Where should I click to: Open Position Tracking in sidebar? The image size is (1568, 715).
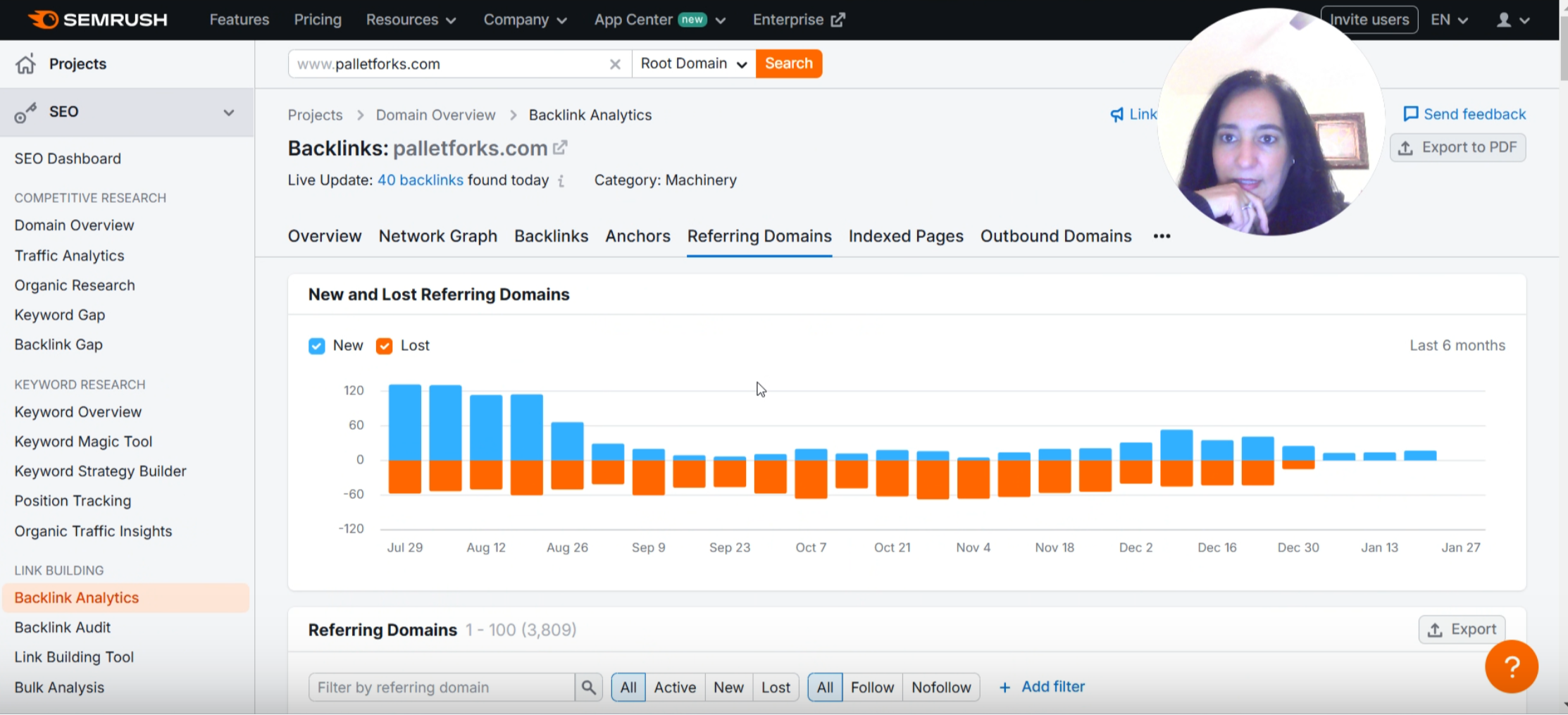pos(73,502)
